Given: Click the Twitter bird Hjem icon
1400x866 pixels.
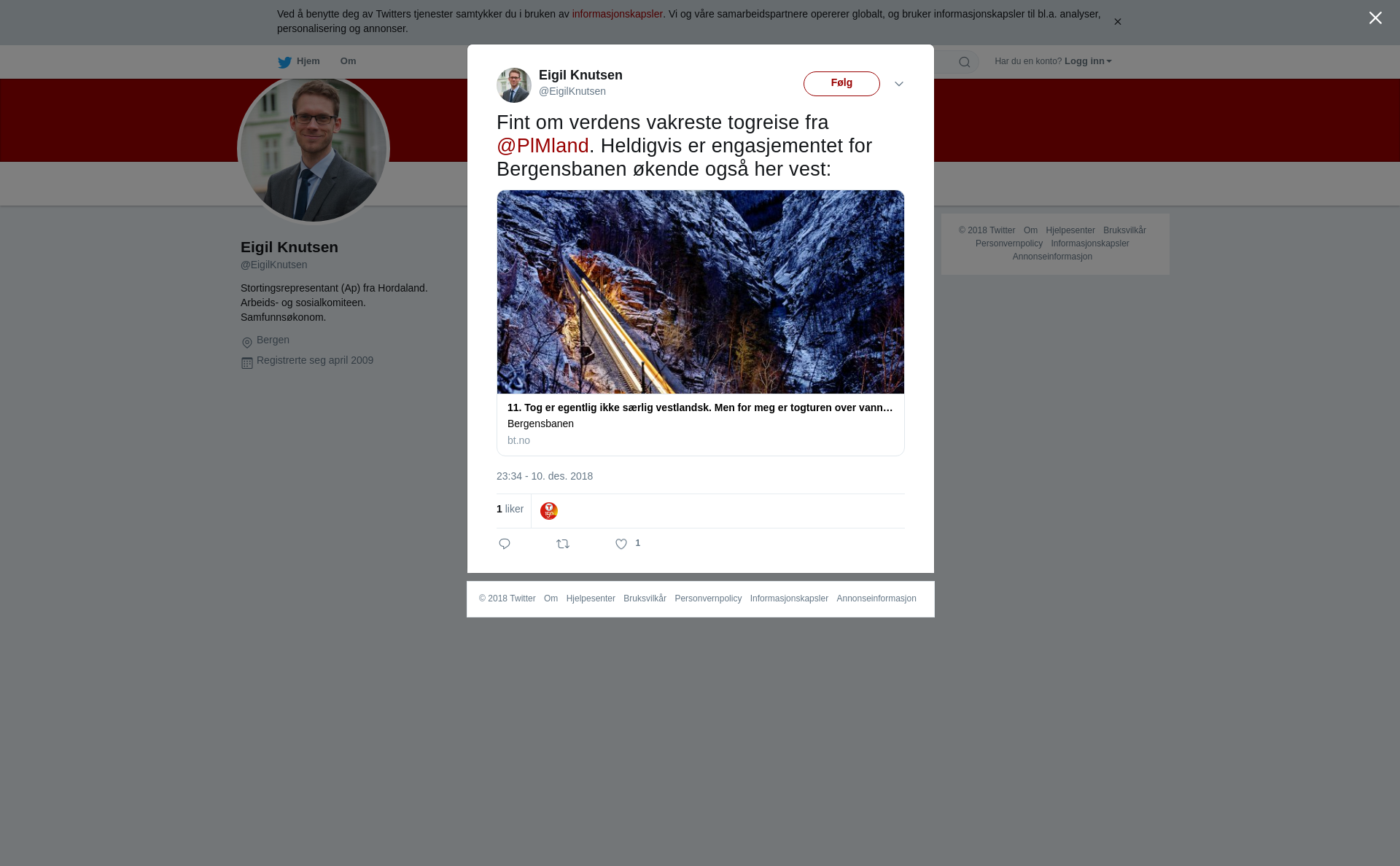Looking at the screenshot, I should 284,62.
